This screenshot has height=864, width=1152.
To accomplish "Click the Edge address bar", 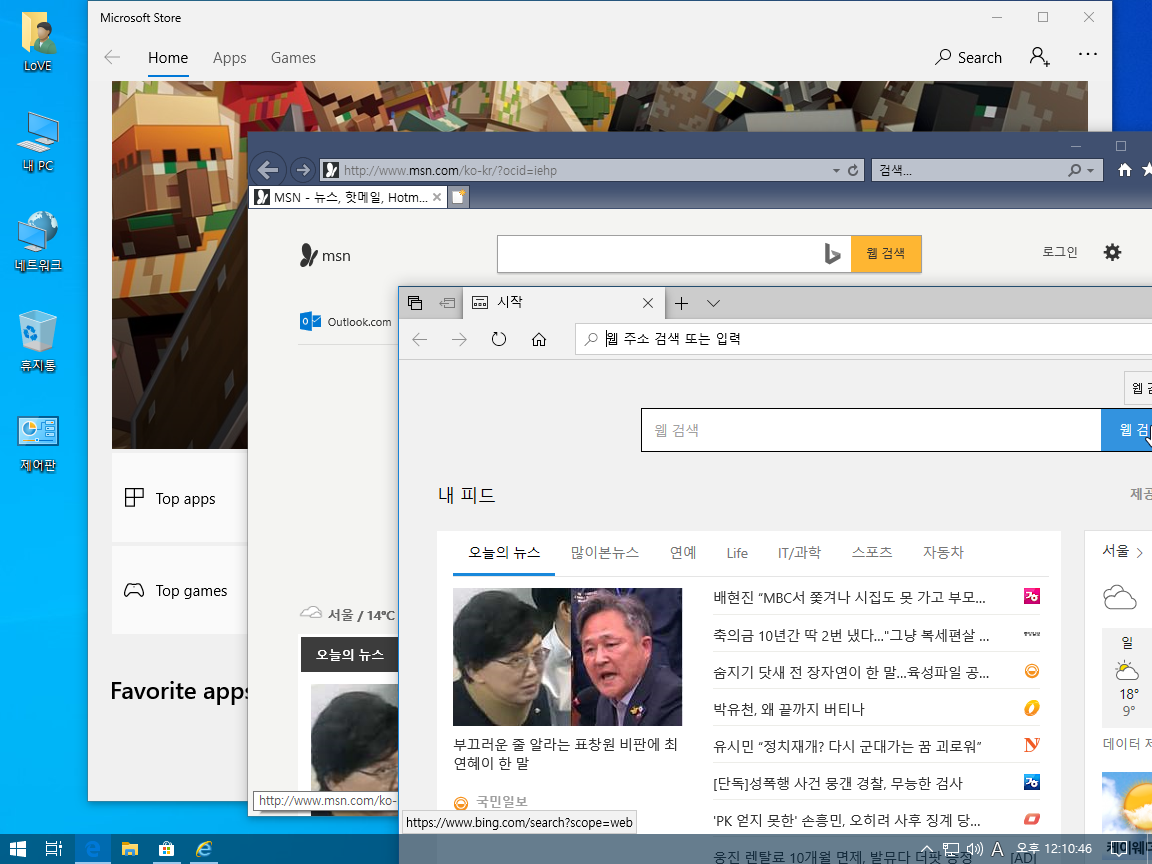I will click(864, 339).
